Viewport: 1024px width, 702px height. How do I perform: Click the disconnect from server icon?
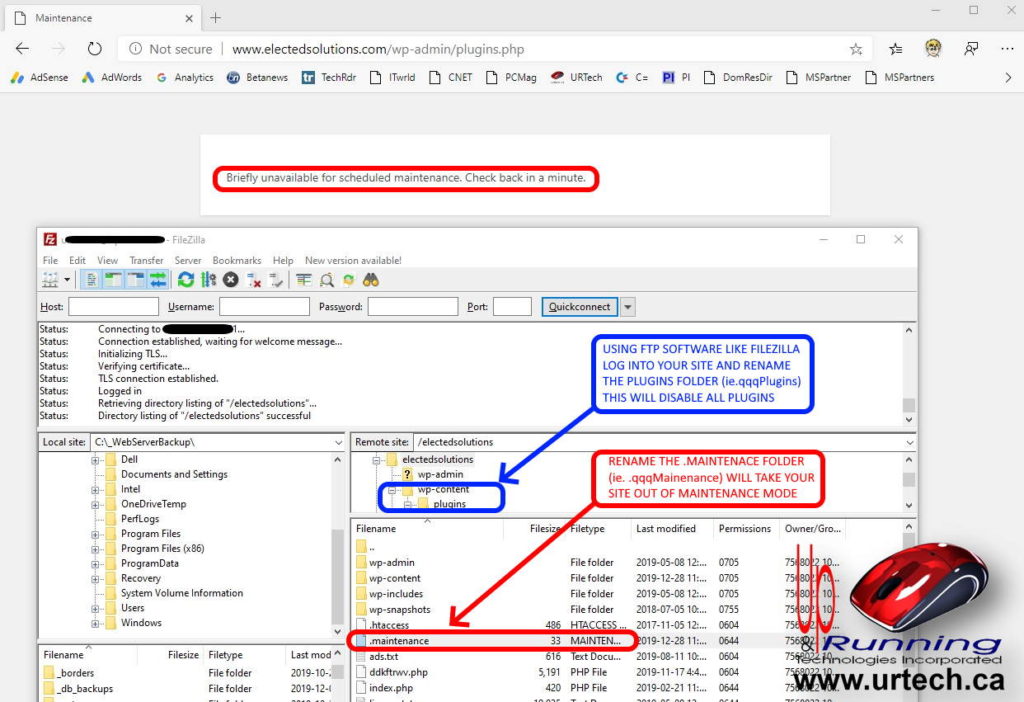click(x=254, y=280)
